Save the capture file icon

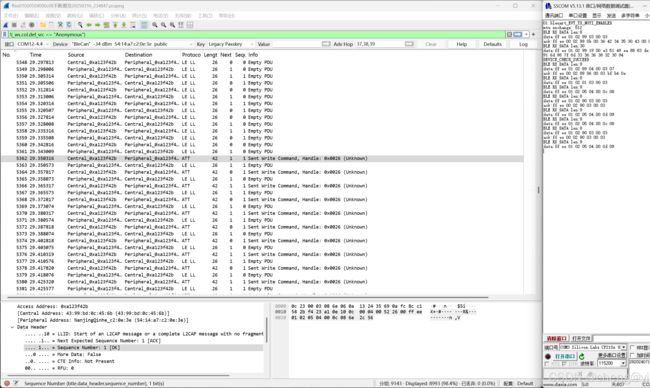51,25
